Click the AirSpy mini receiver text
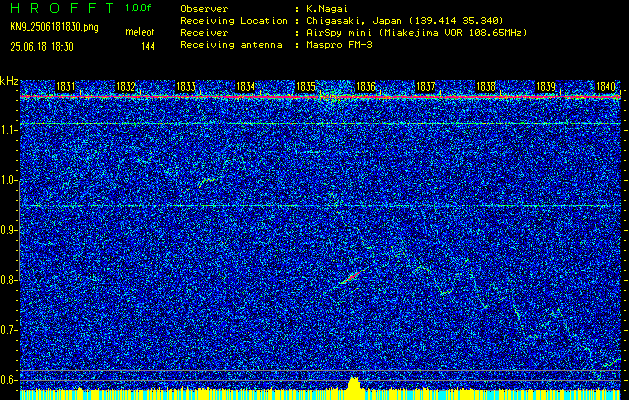Viewport: 629px width, 400px height. pos(416,33)
